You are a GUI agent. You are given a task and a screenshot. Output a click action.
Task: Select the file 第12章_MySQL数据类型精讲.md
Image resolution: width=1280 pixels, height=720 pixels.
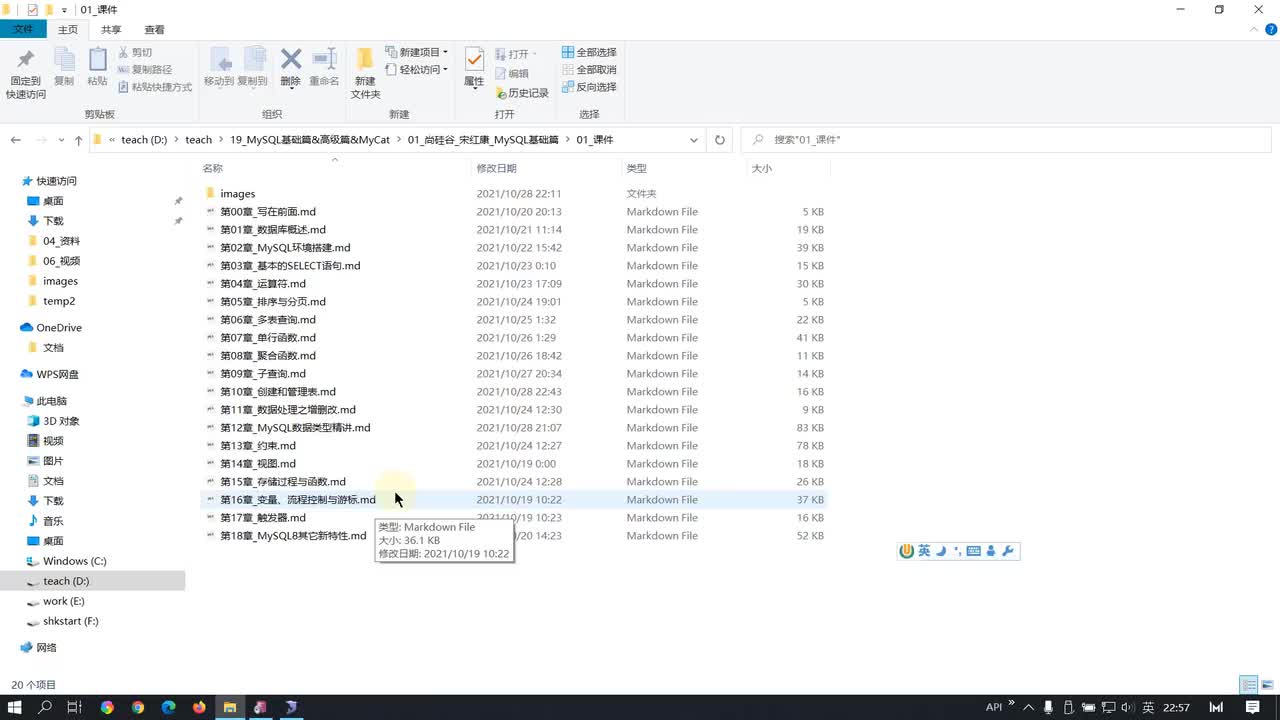click(x=295, y=428)
